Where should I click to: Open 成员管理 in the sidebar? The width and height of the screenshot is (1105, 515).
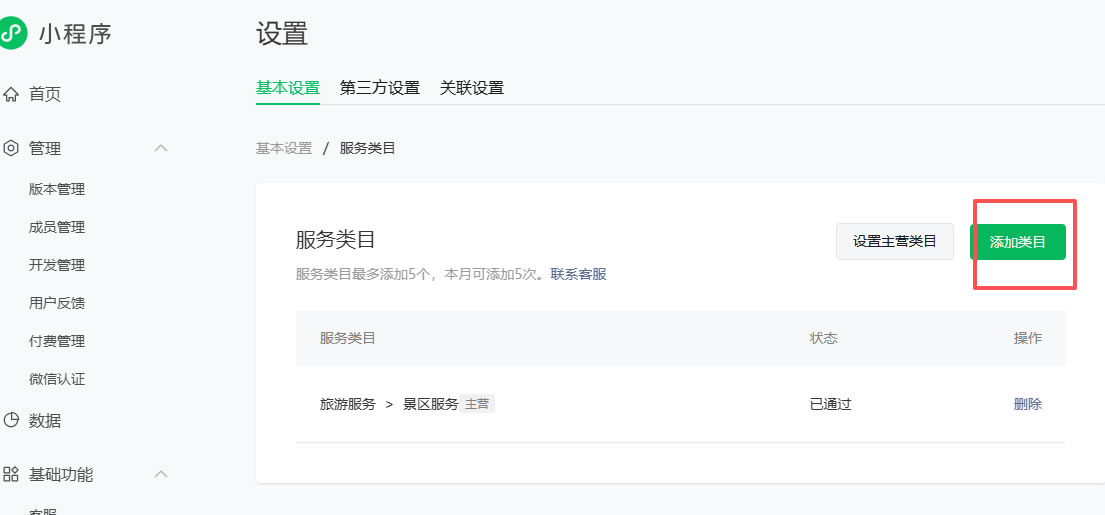57,228
